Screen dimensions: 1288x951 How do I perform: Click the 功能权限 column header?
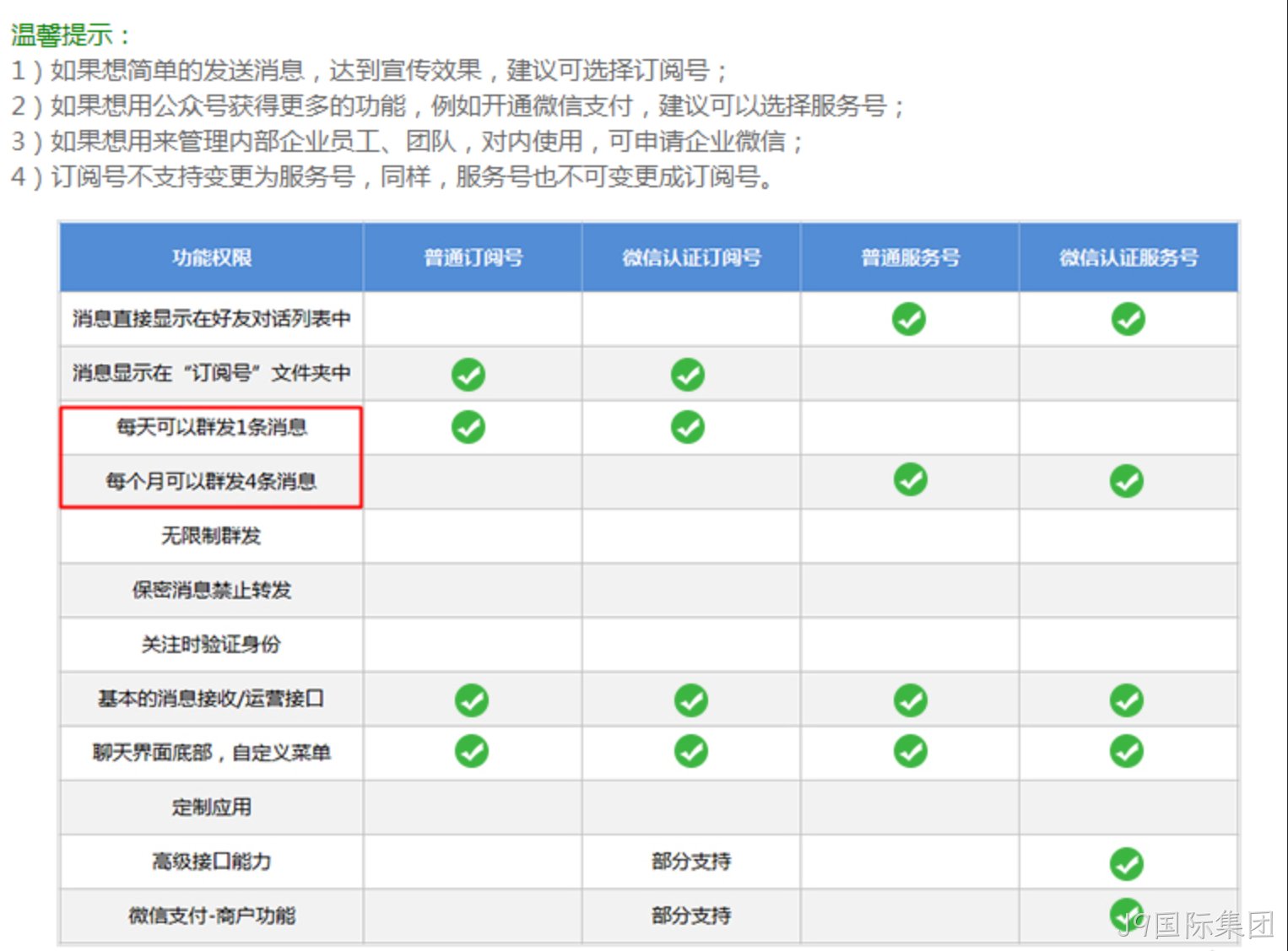coord(212,257)
